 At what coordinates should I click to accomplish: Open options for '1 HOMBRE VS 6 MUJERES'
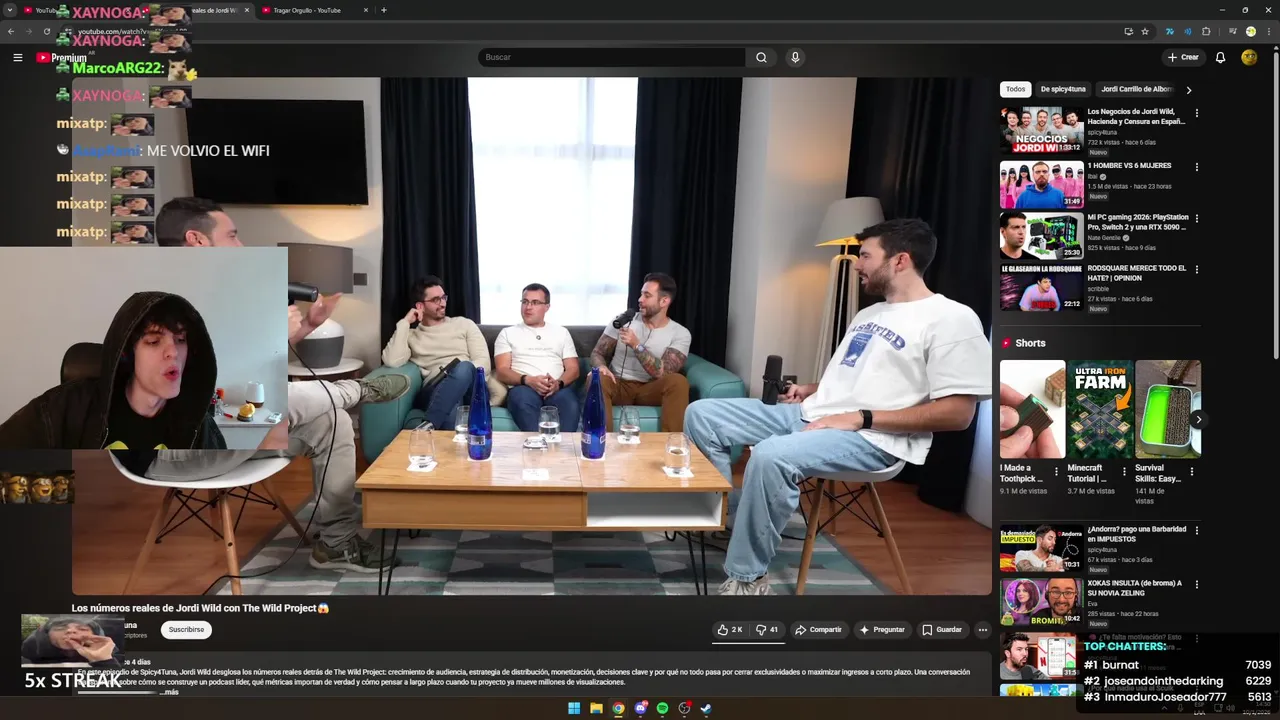[1196, 167]
